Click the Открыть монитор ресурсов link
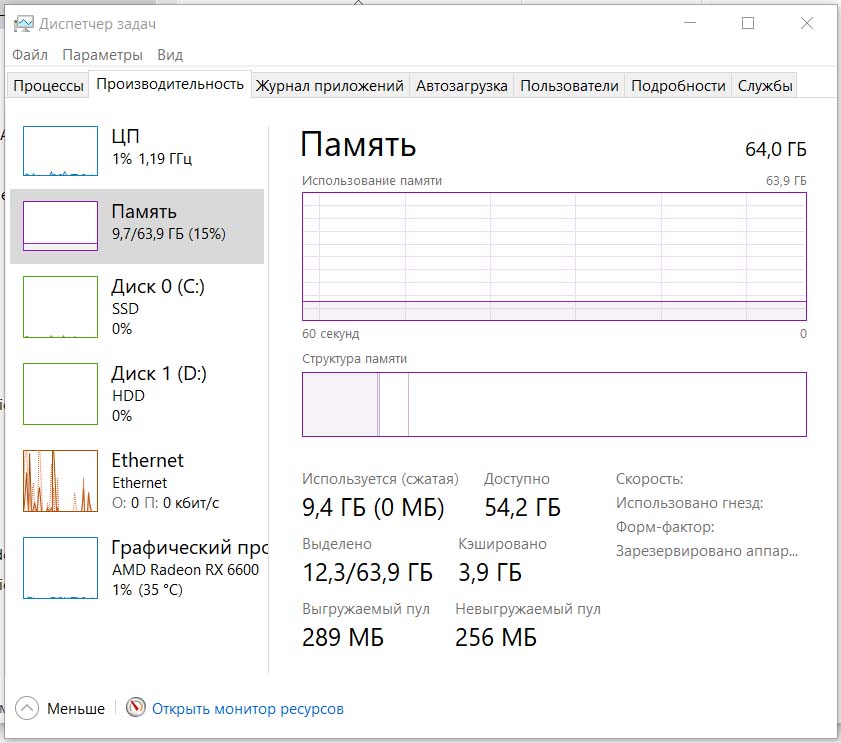This screenshot has width=841, height=743. 247,709
